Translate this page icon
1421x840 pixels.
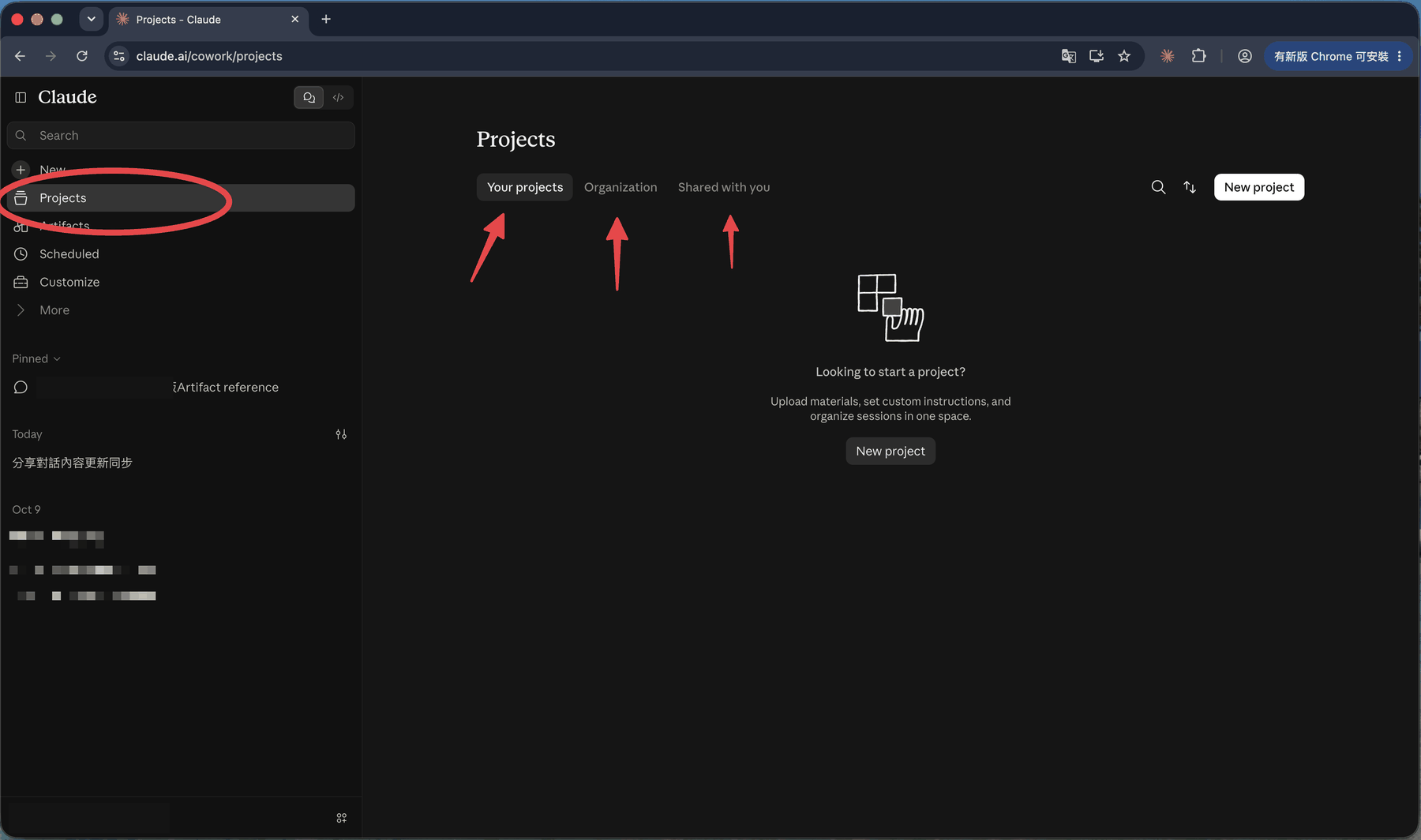(1069, 56)
